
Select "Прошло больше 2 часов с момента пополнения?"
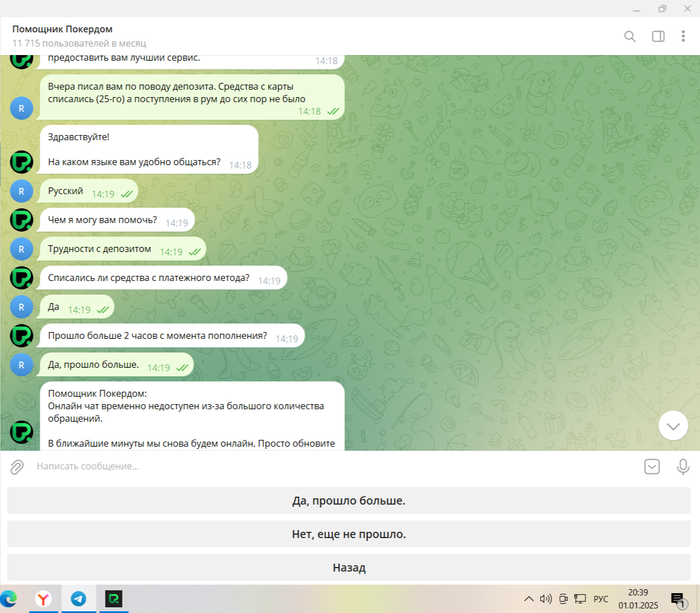pos(171,336)
